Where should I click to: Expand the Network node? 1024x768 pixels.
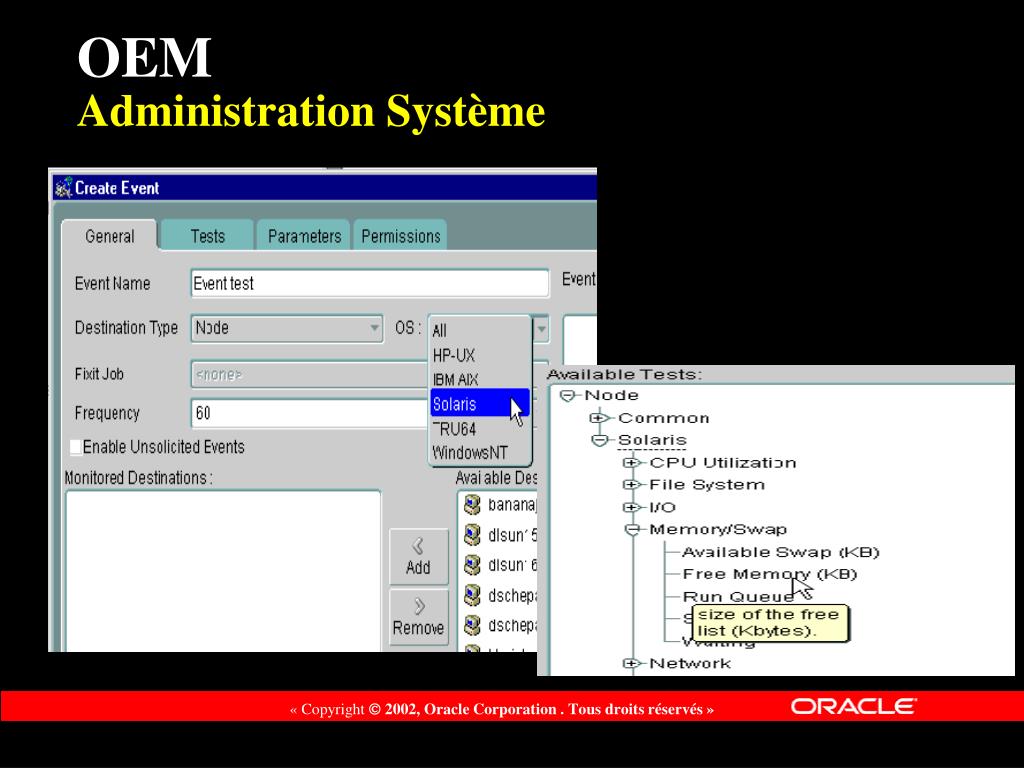(x=630, y=664)
